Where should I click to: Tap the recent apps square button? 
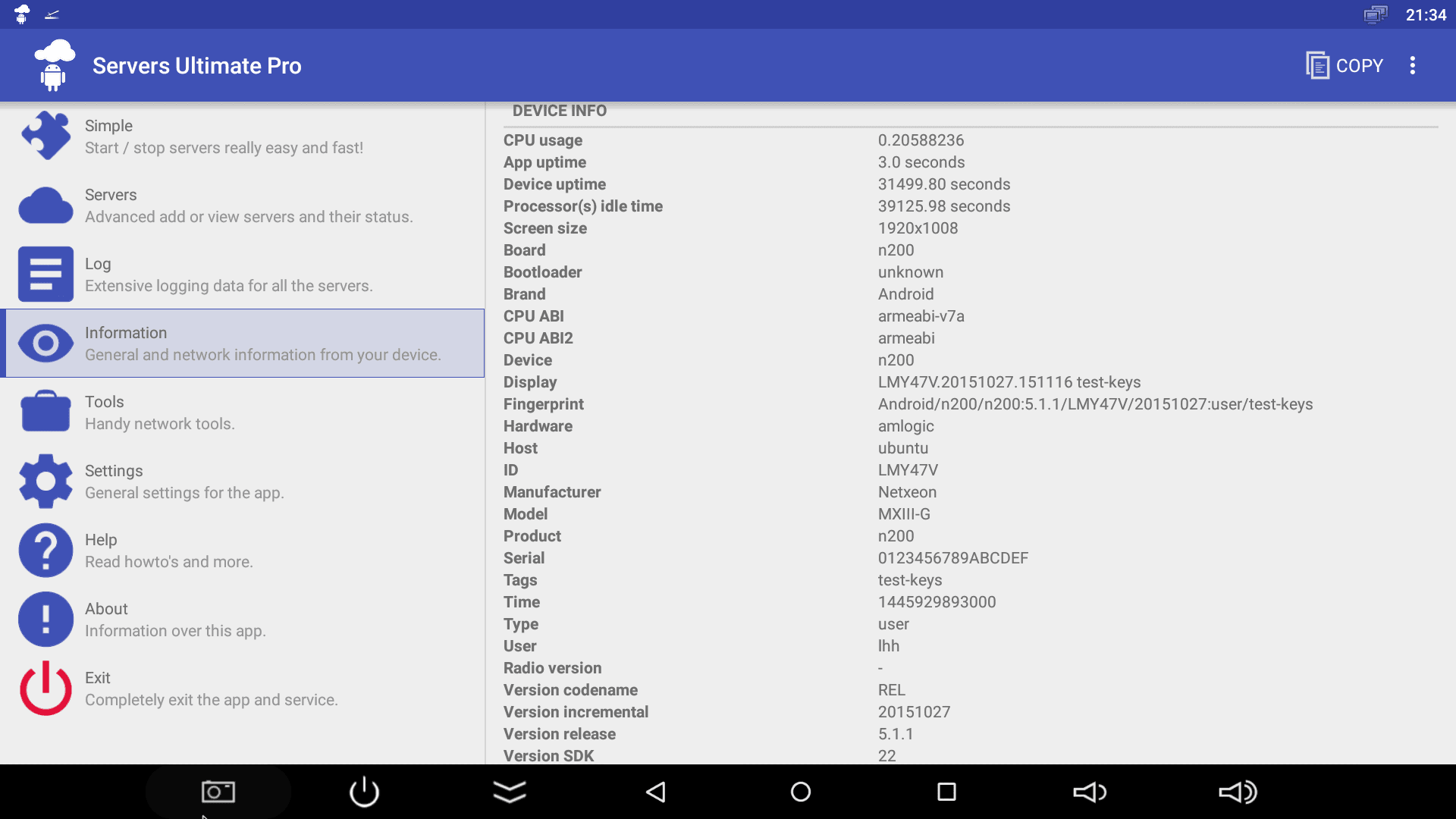point(946,792)
